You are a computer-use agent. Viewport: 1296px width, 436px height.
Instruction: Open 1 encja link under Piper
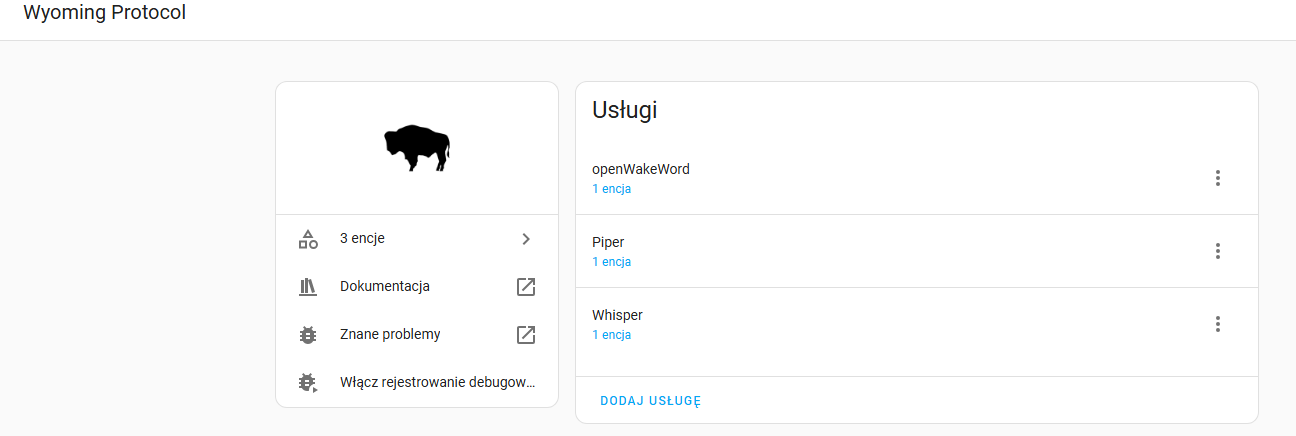611,262
